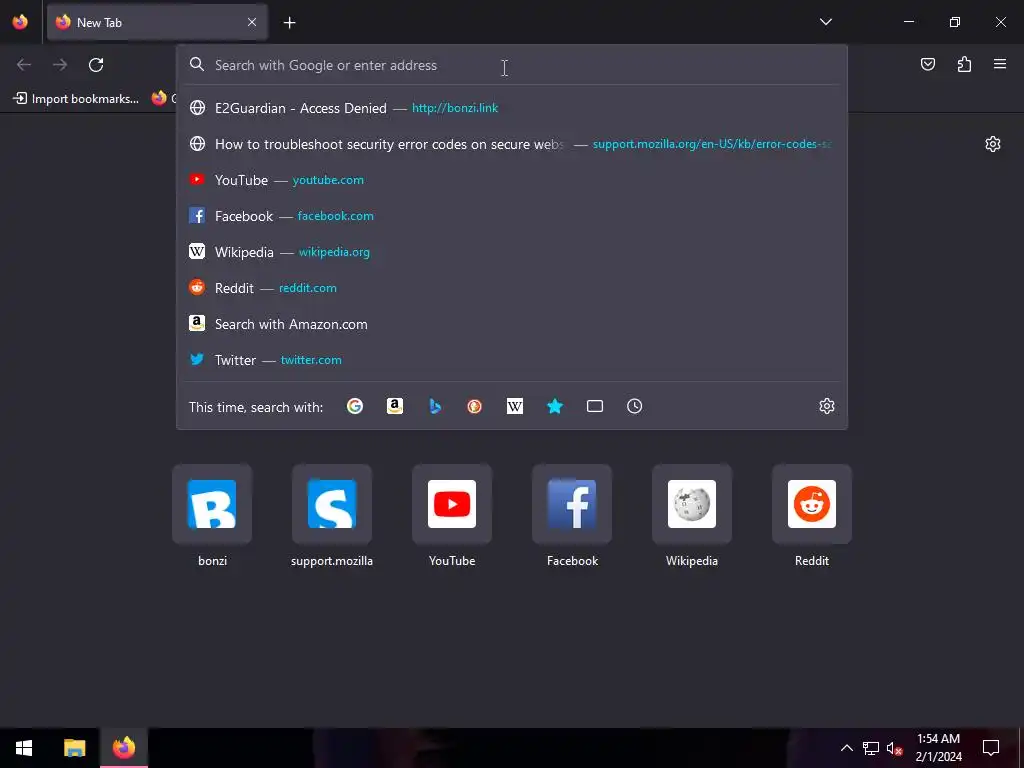
Task: Open the Extensions puzzle icon
Action: pyautogui.click(x=964, y=64)
